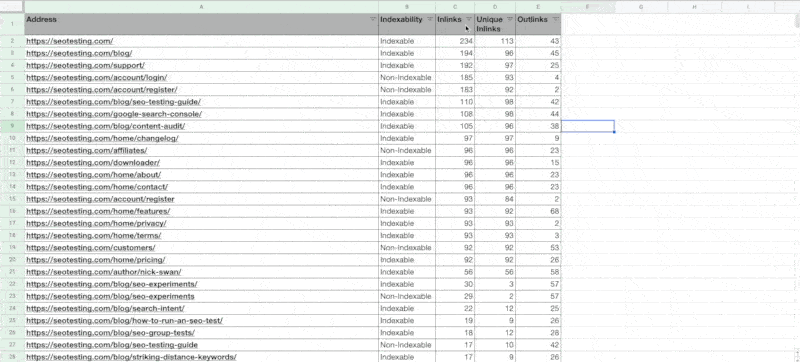Open the Outlinks column filter icon
The width and height of the screenshot is (800, 362).
click(555, 19)
